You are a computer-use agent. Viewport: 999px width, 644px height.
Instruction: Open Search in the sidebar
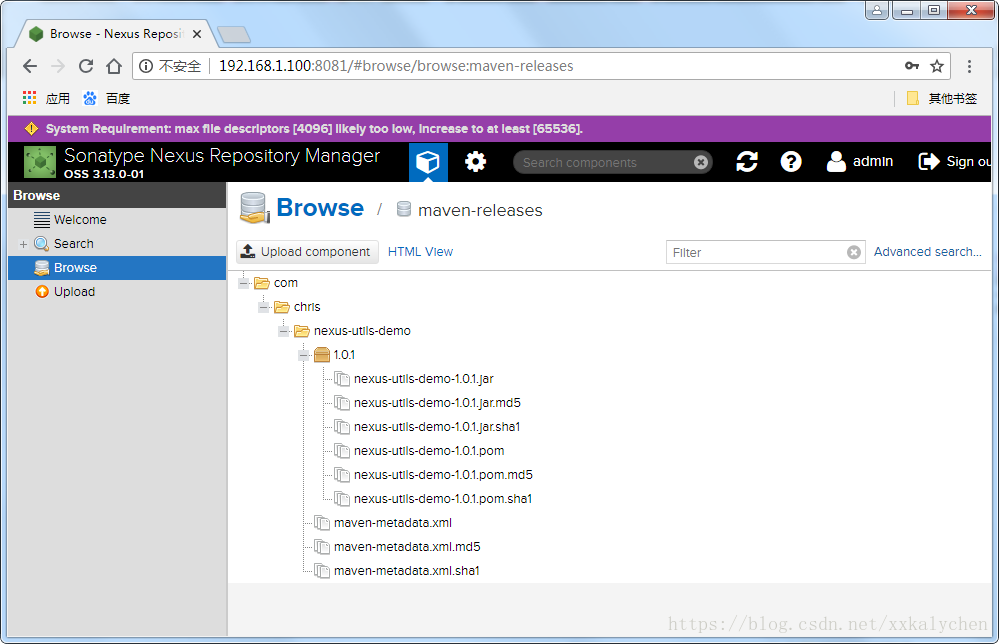[73, 244]
